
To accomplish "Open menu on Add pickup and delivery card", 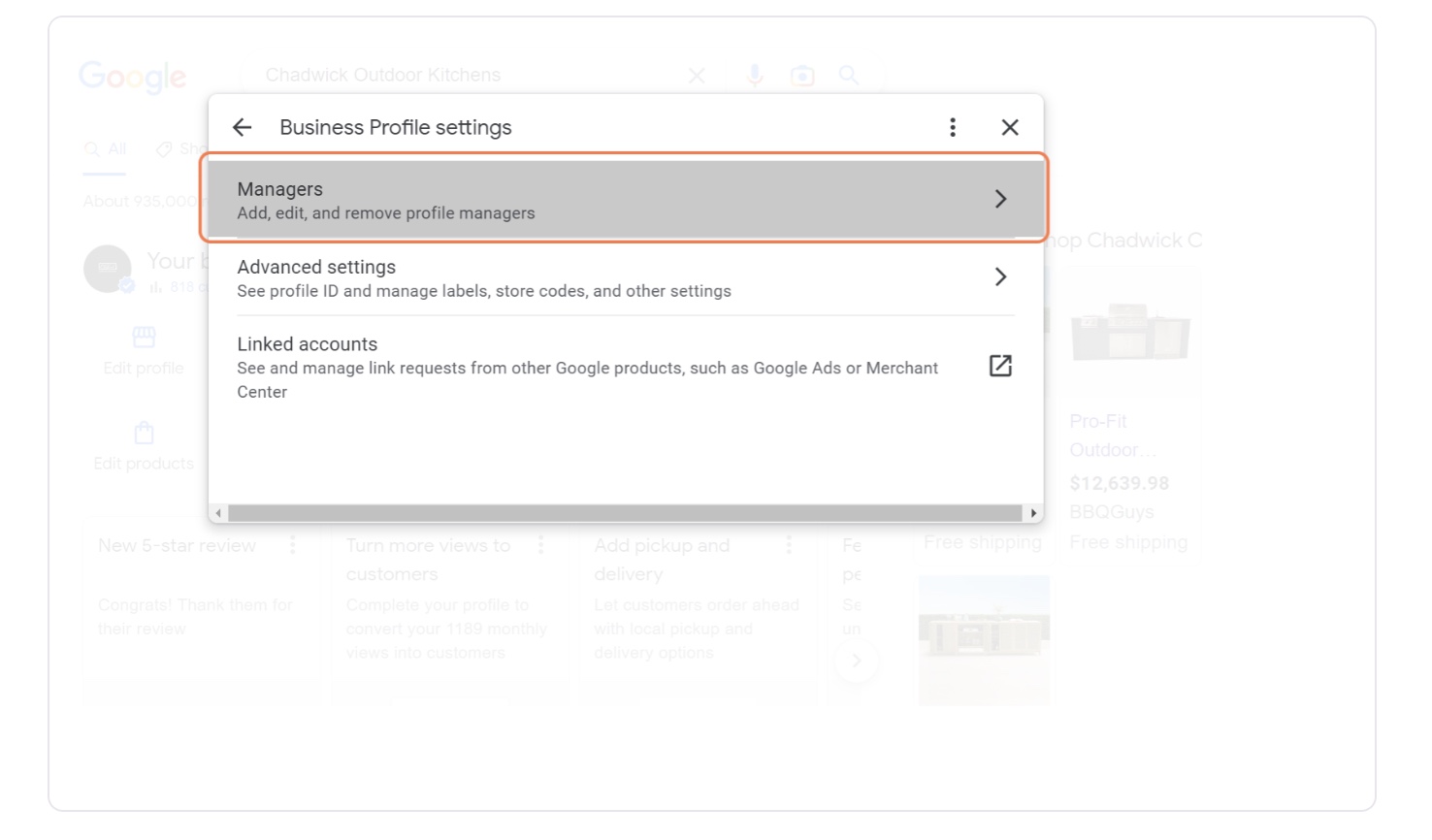I will point(789,546).
